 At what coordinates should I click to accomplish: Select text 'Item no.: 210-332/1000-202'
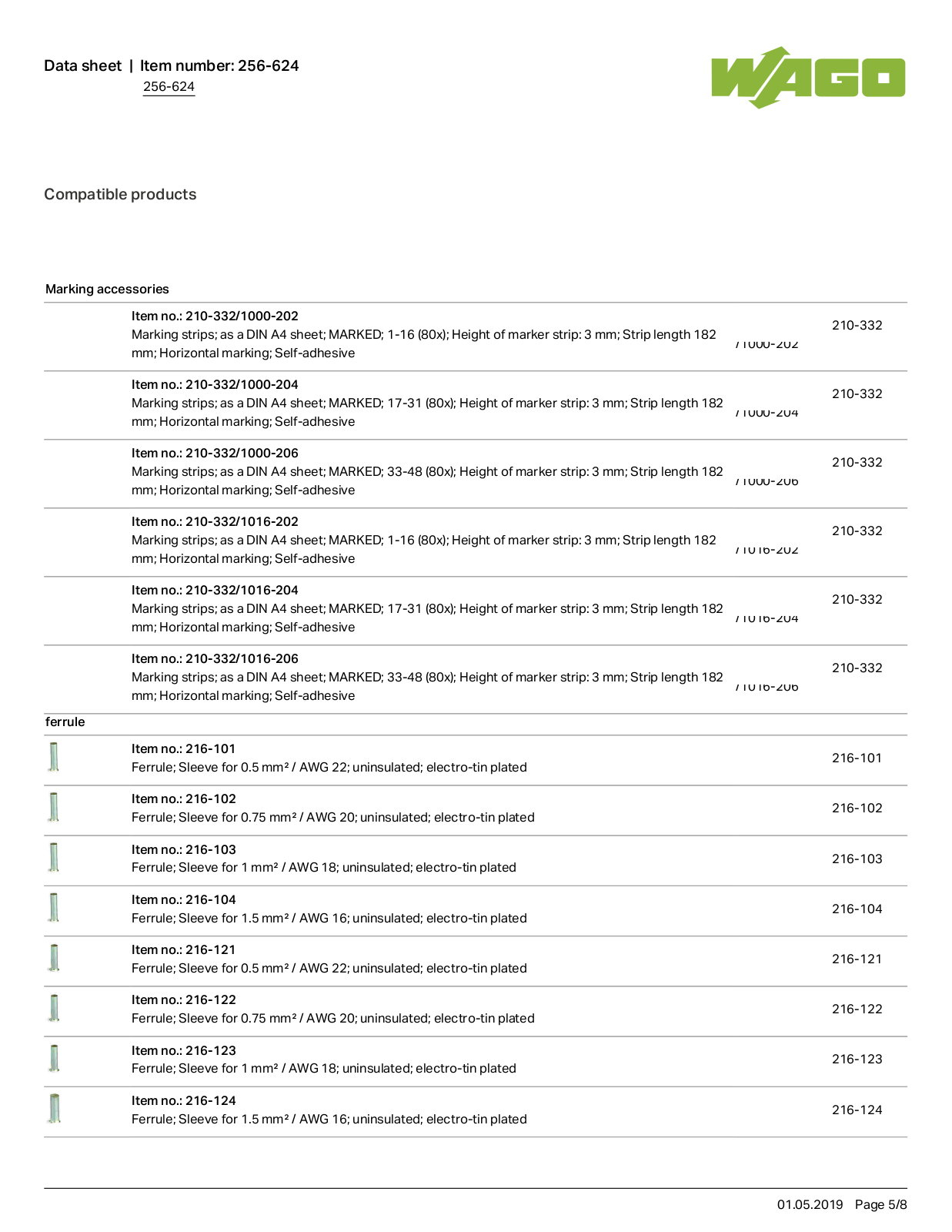point(215,316)
